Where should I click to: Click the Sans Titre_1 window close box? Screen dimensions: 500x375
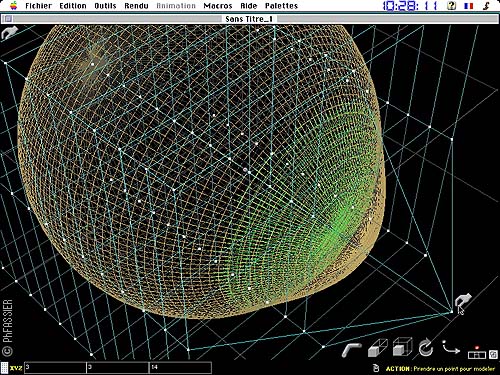(8, 19)
